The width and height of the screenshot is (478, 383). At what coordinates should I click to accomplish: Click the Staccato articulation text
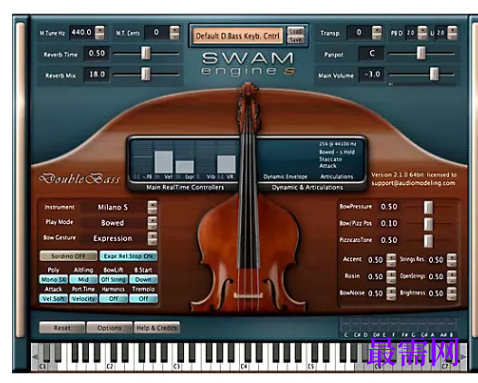click(331, 159)
